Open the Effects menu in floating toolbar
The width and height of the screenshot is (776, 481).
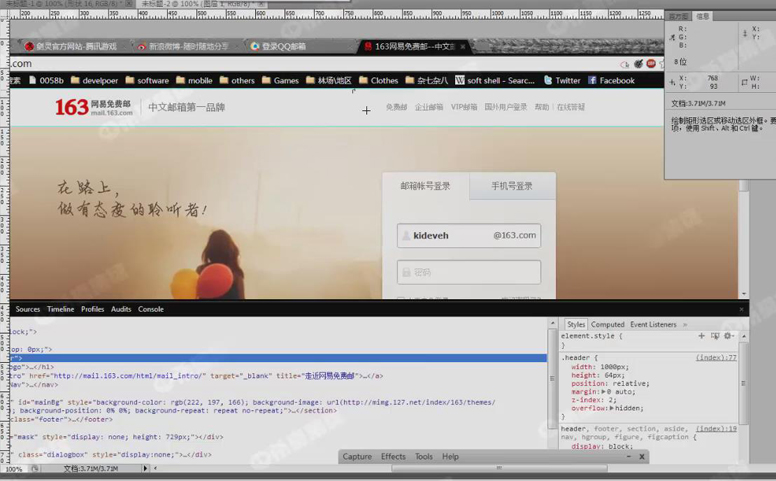coord(393,456)
